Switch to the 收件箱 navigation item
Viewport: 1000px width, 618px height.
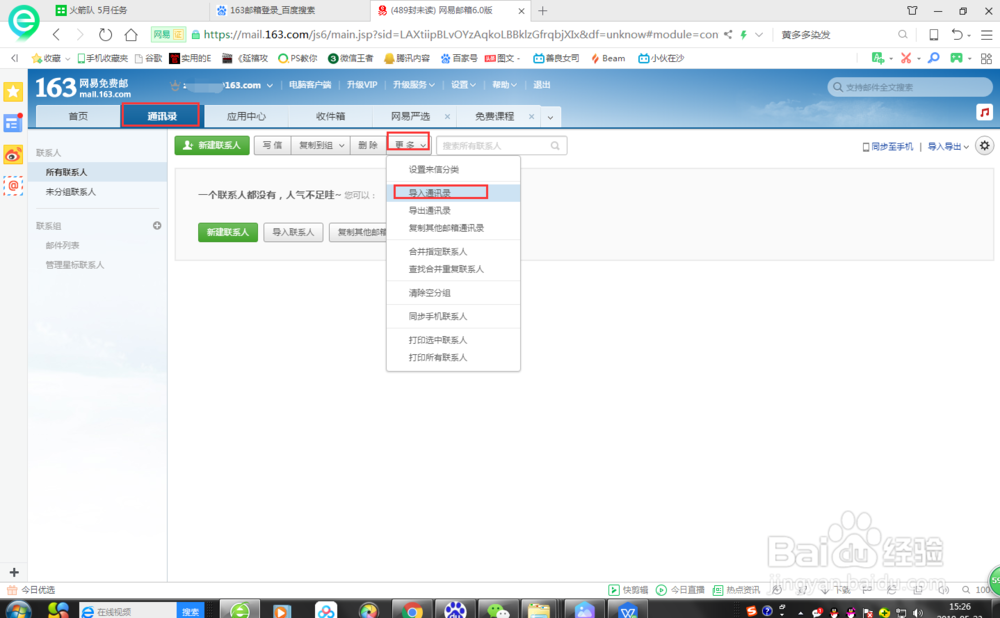click(330, 116)
